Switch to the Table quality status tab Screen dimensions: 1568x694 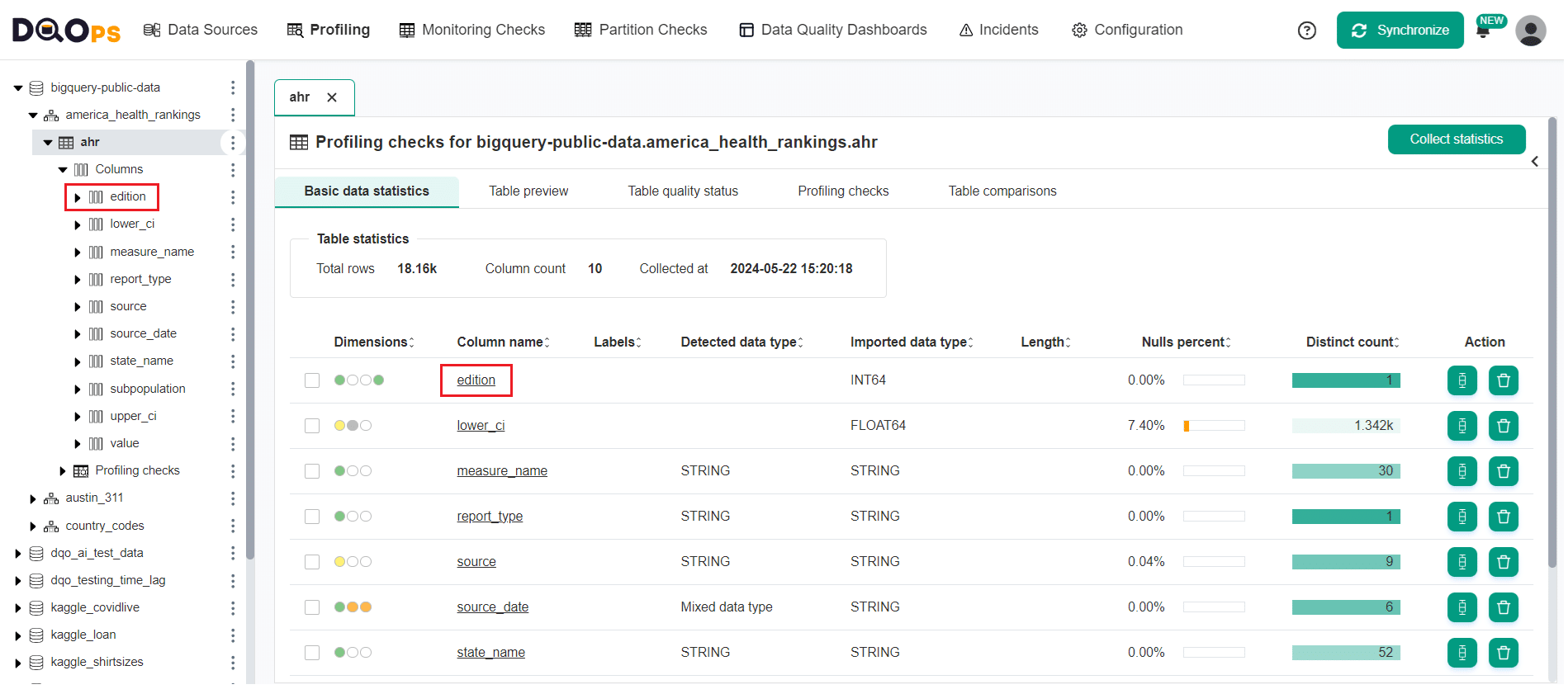pyautogui.click(x=683, y=191)
